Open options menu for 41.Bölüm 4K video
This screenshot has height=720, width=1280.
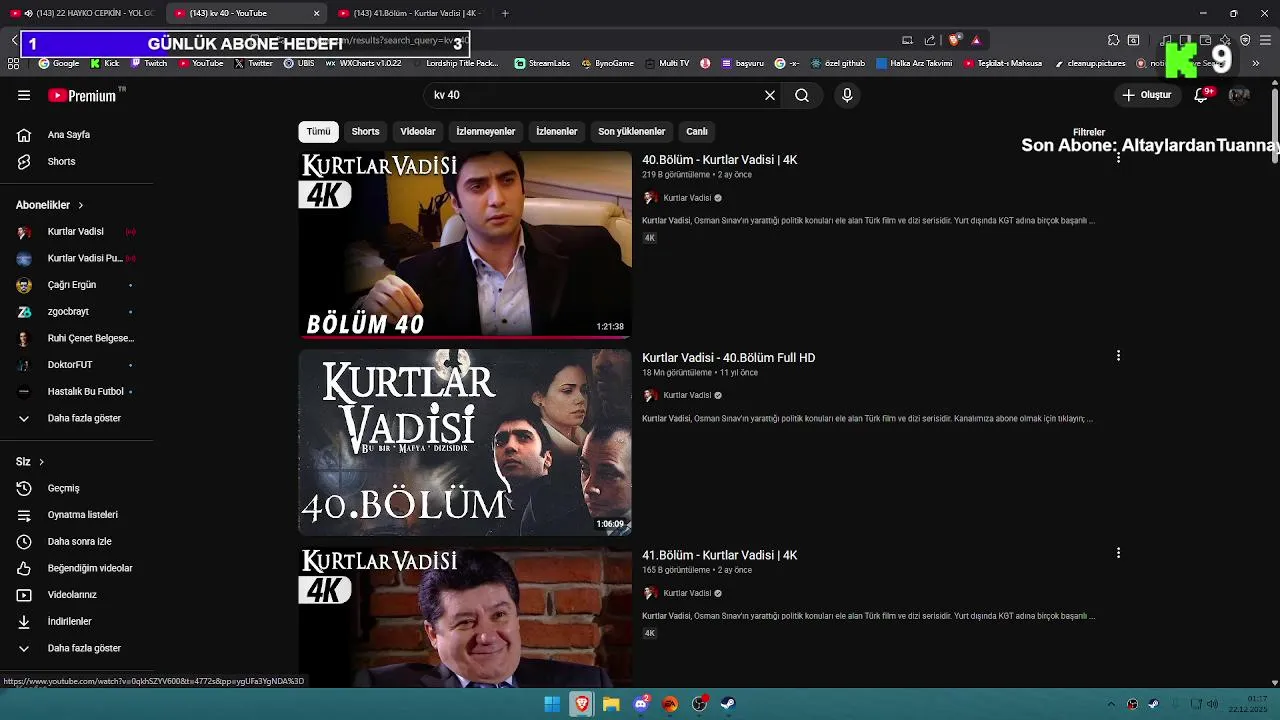1118,553
